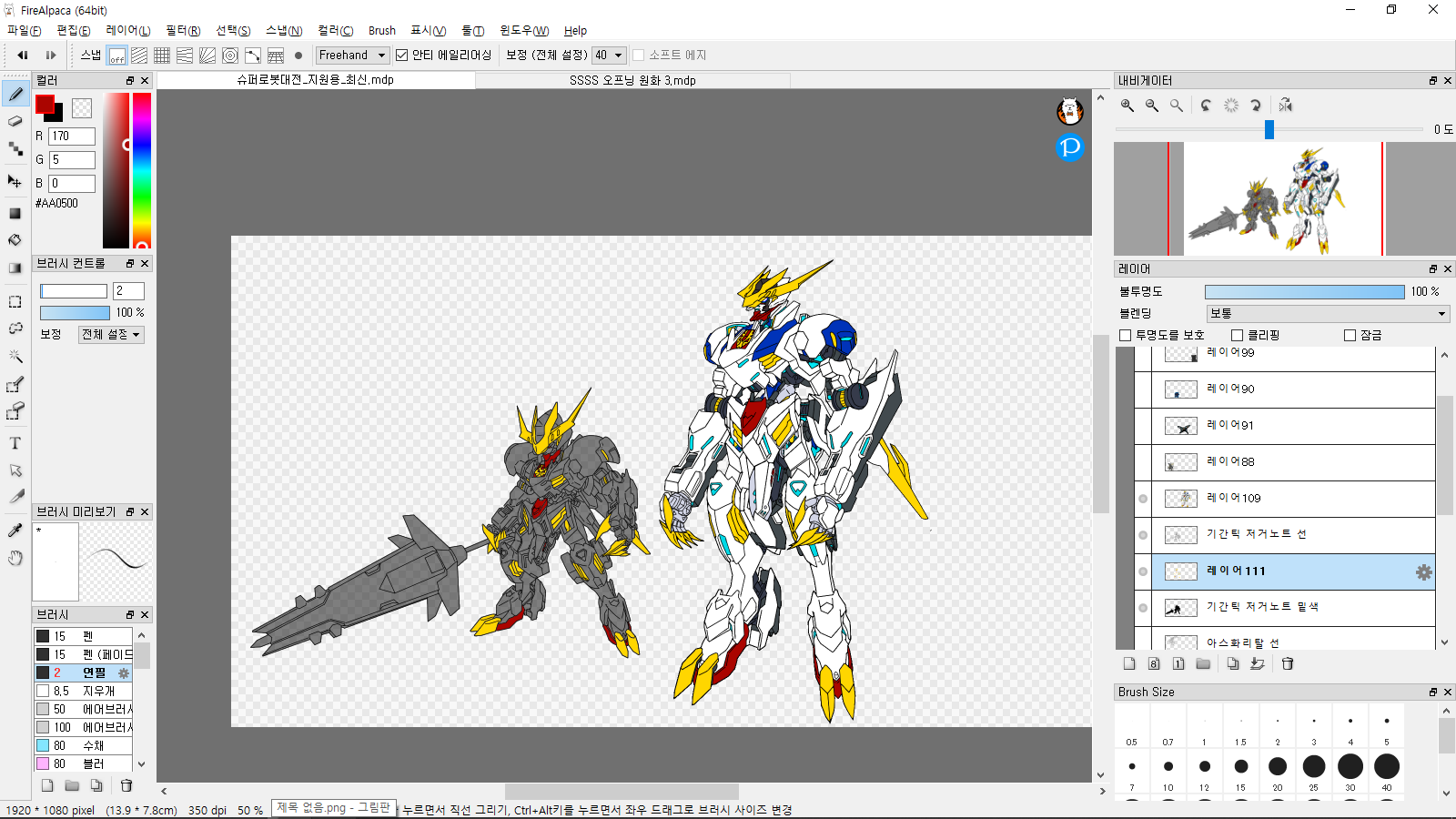Choose the Magic Wand selection tool

click(x=15, y=356)
